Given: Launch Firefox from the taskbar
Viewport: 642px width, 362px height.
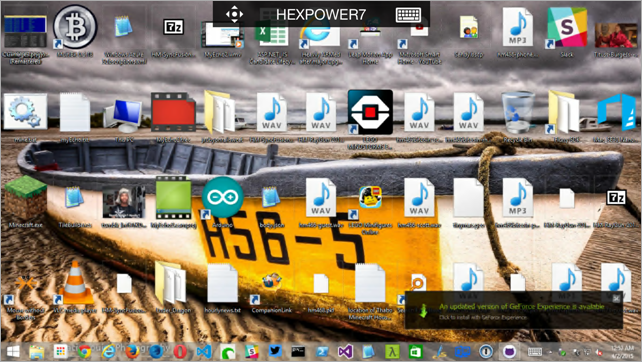Looking at the screenshot, I should (132, 352).
